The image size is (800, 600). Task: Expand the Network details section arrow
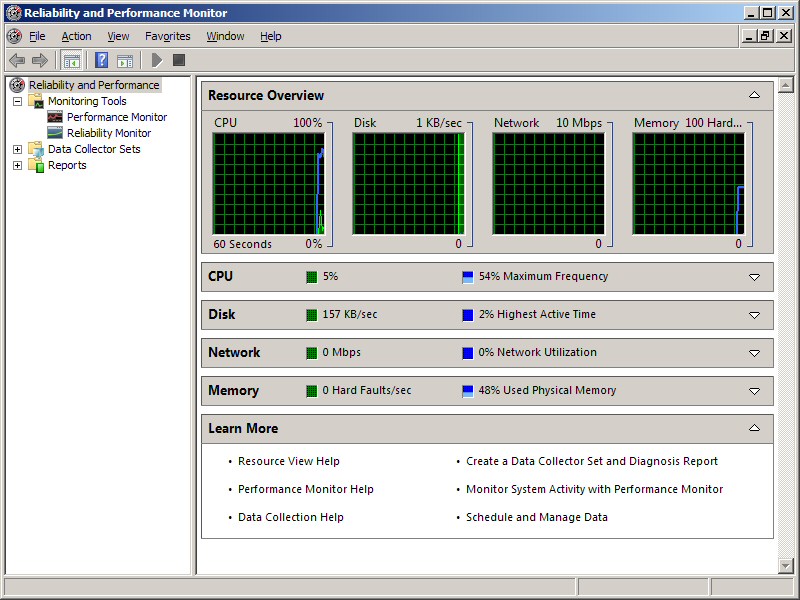[754, 353]
